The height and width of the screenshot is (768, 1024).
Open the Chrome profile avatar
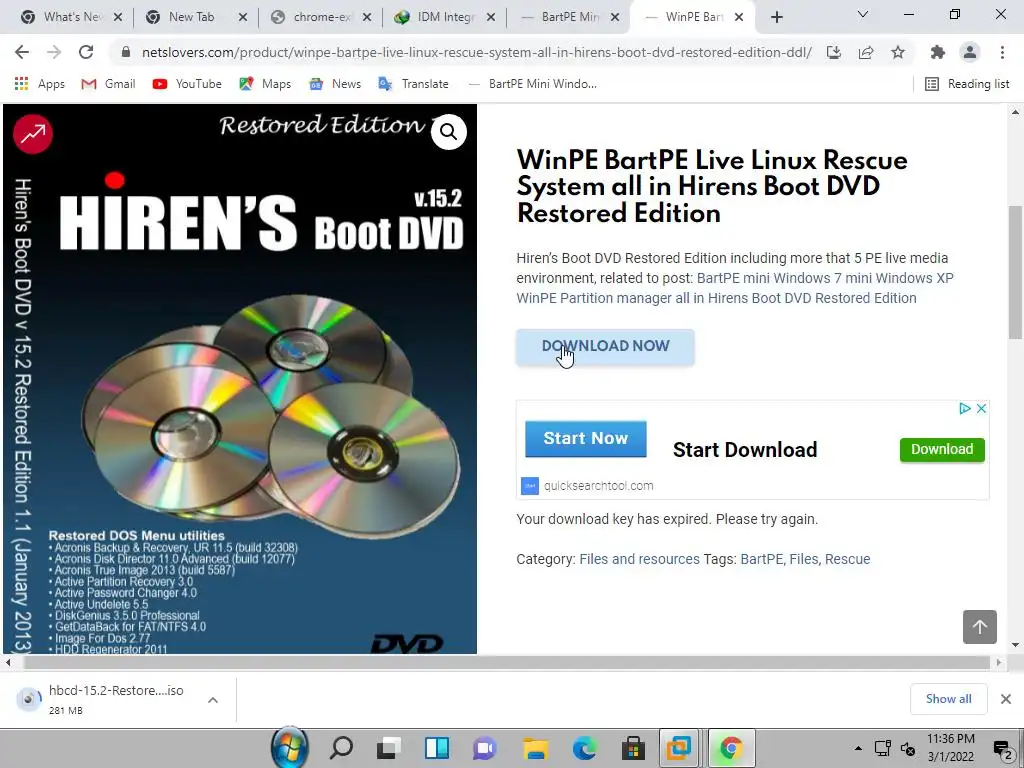[x=970, y=52]
